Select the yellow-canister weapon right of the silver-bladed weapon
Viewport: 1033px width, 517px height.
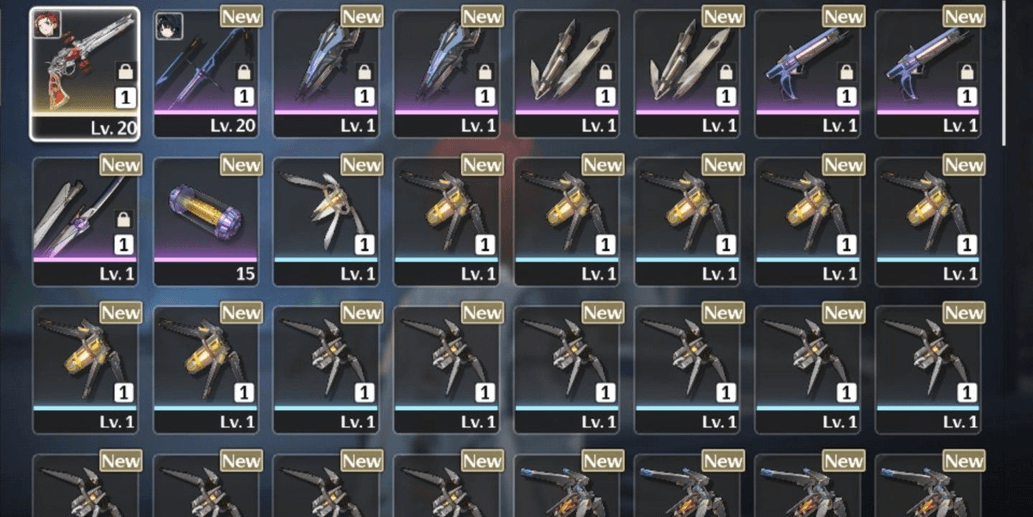coord(447,222)
